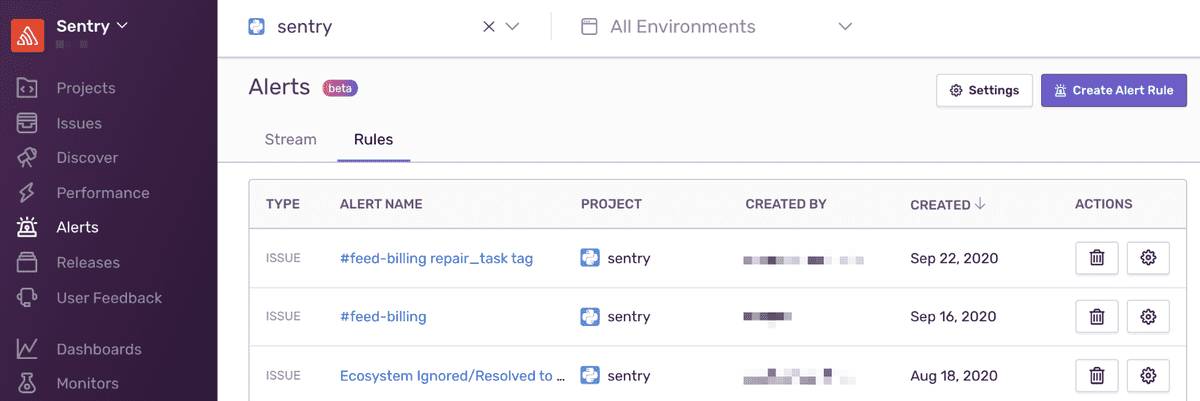Open the Performance section

point(103,193)
